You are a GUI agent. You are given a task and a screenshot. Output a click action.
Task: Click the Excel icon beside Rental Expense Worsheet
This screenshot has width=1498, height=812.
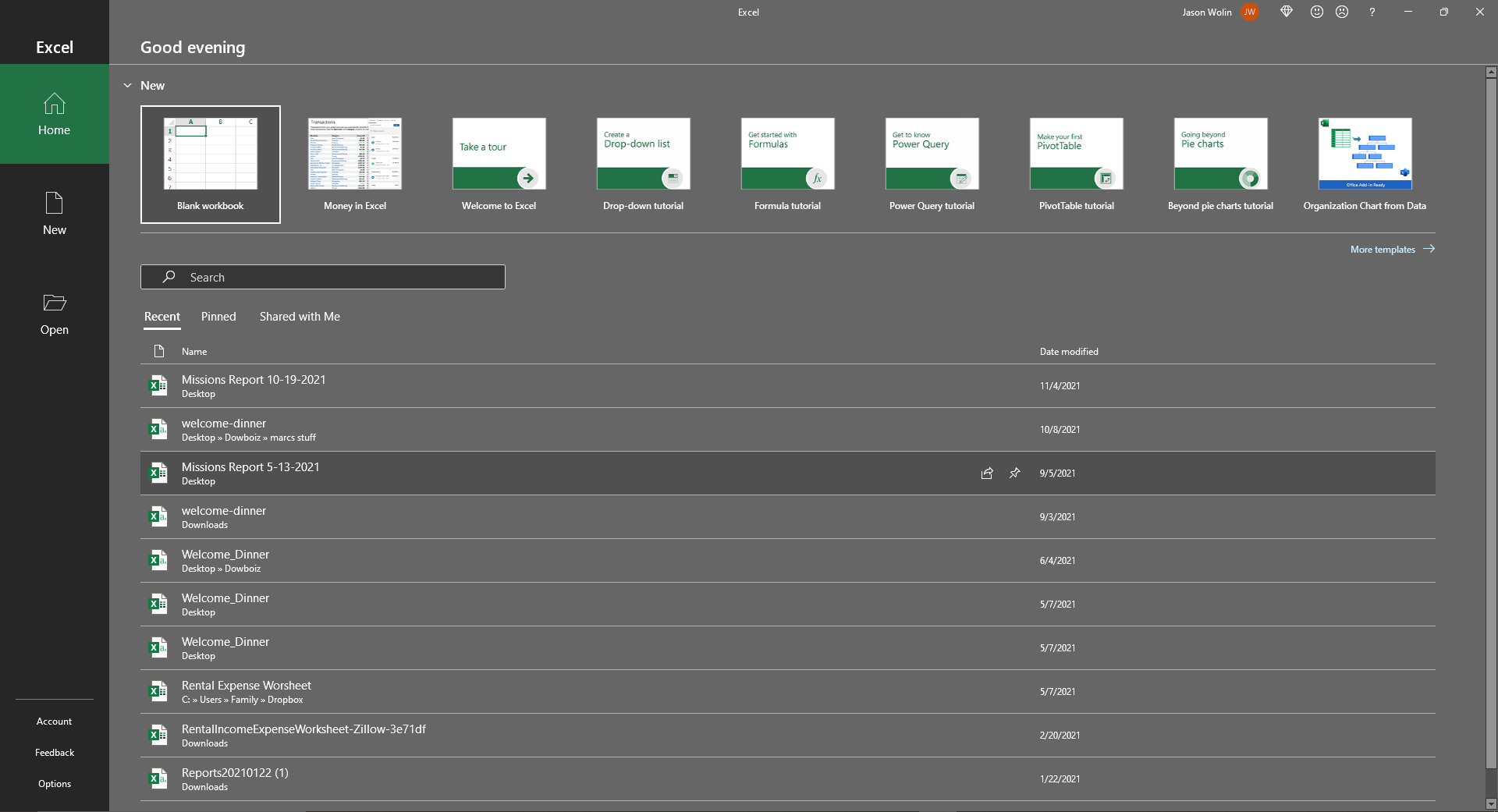pyautogui.click(x=158, y=691)
